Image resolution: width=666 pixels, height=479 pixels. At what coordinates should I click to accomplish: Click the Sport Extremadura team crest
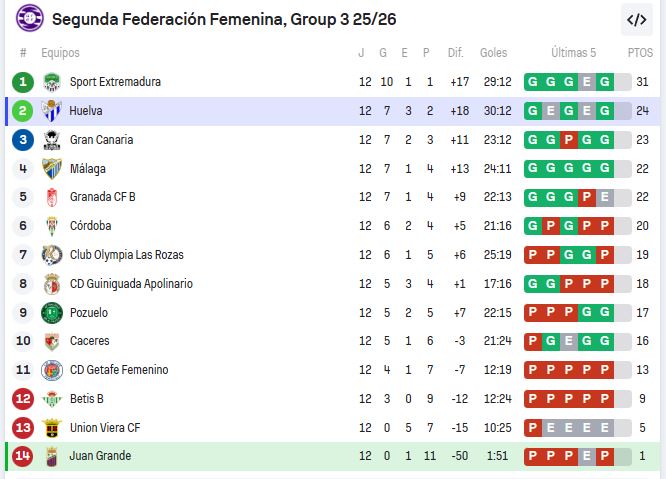pyautogui.click(x=52, y=82)
